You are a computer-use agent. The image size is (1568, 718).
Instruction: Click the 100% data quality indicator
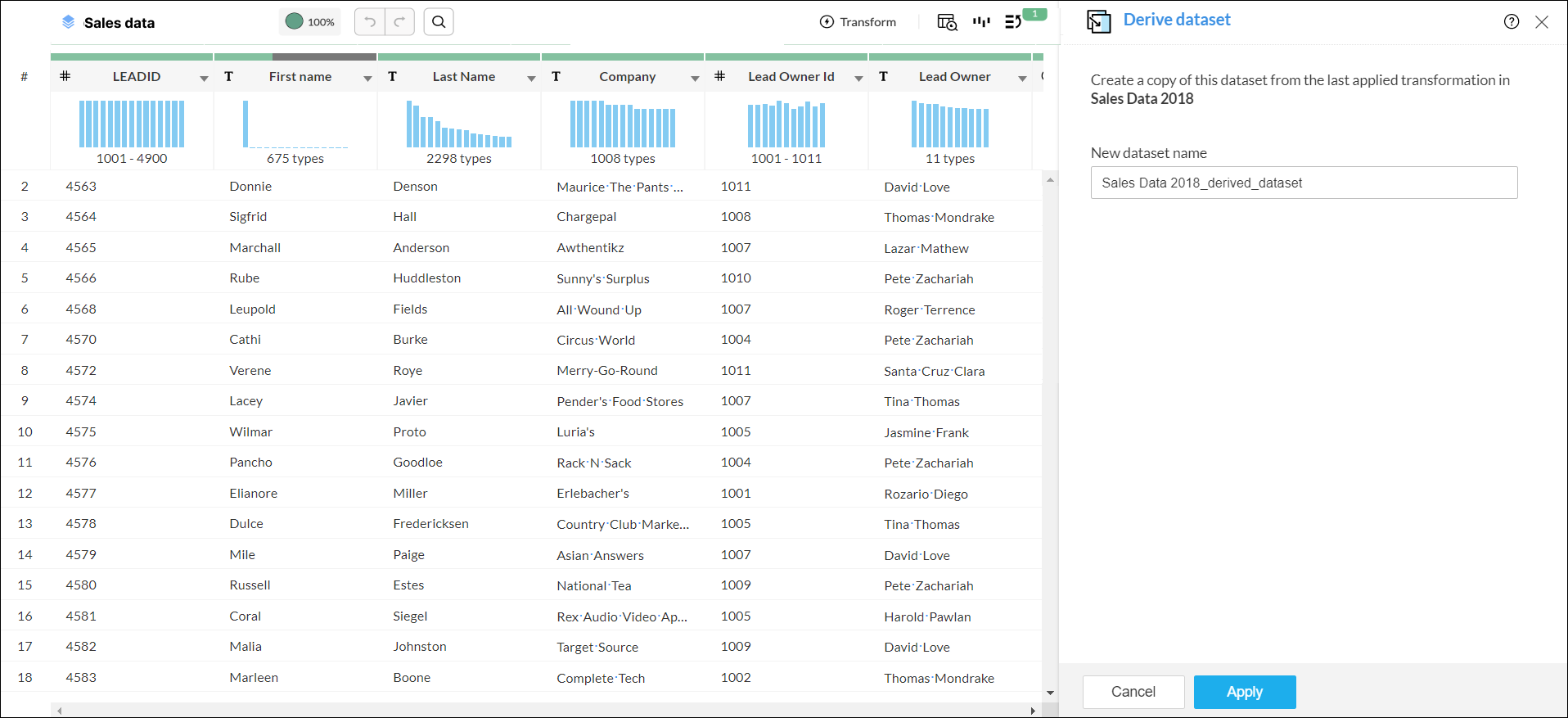click(x=310, y=22)
